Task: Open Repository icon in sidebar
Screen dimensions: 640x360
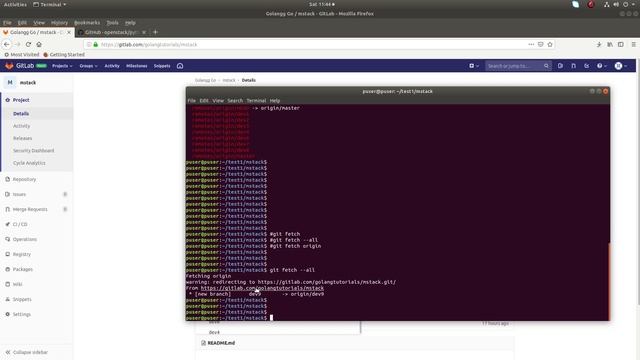Action: [7, 179]
